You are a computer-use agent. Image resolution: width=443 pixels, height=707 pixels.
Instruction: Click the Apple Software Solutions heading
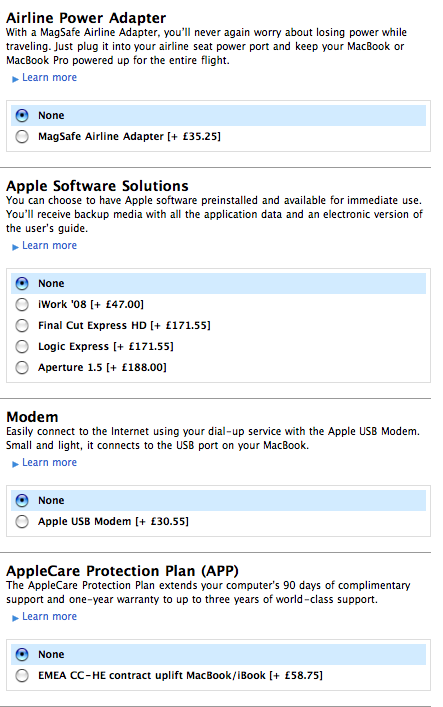tap(97, 186)
